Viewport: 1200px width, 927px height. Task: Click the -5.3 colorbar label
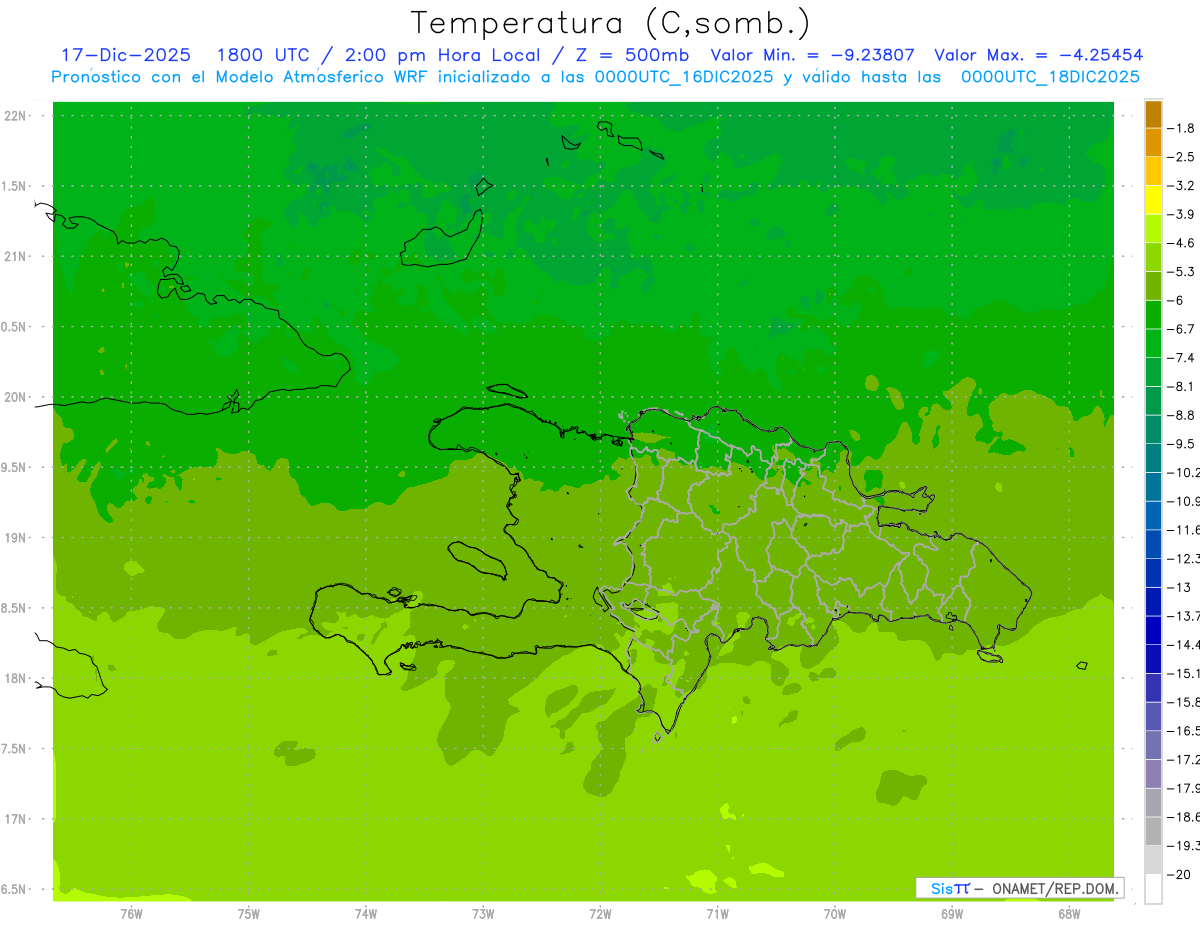click(x=1181, y=272)
